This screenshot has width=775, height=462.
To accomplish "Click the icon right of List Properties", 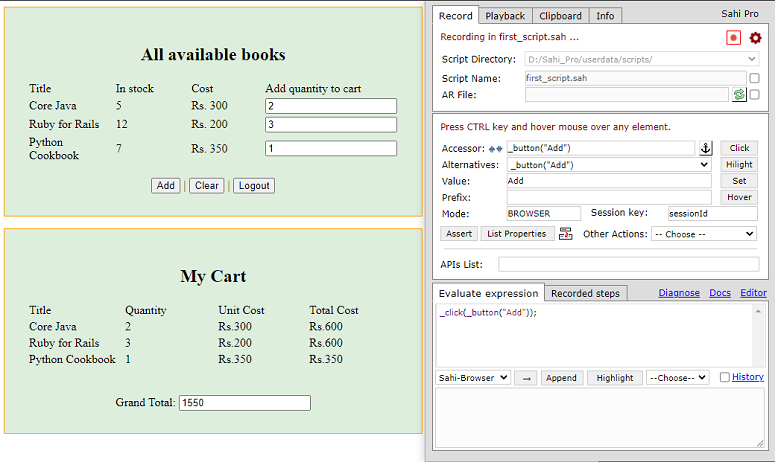I will (x=566, y=234).
